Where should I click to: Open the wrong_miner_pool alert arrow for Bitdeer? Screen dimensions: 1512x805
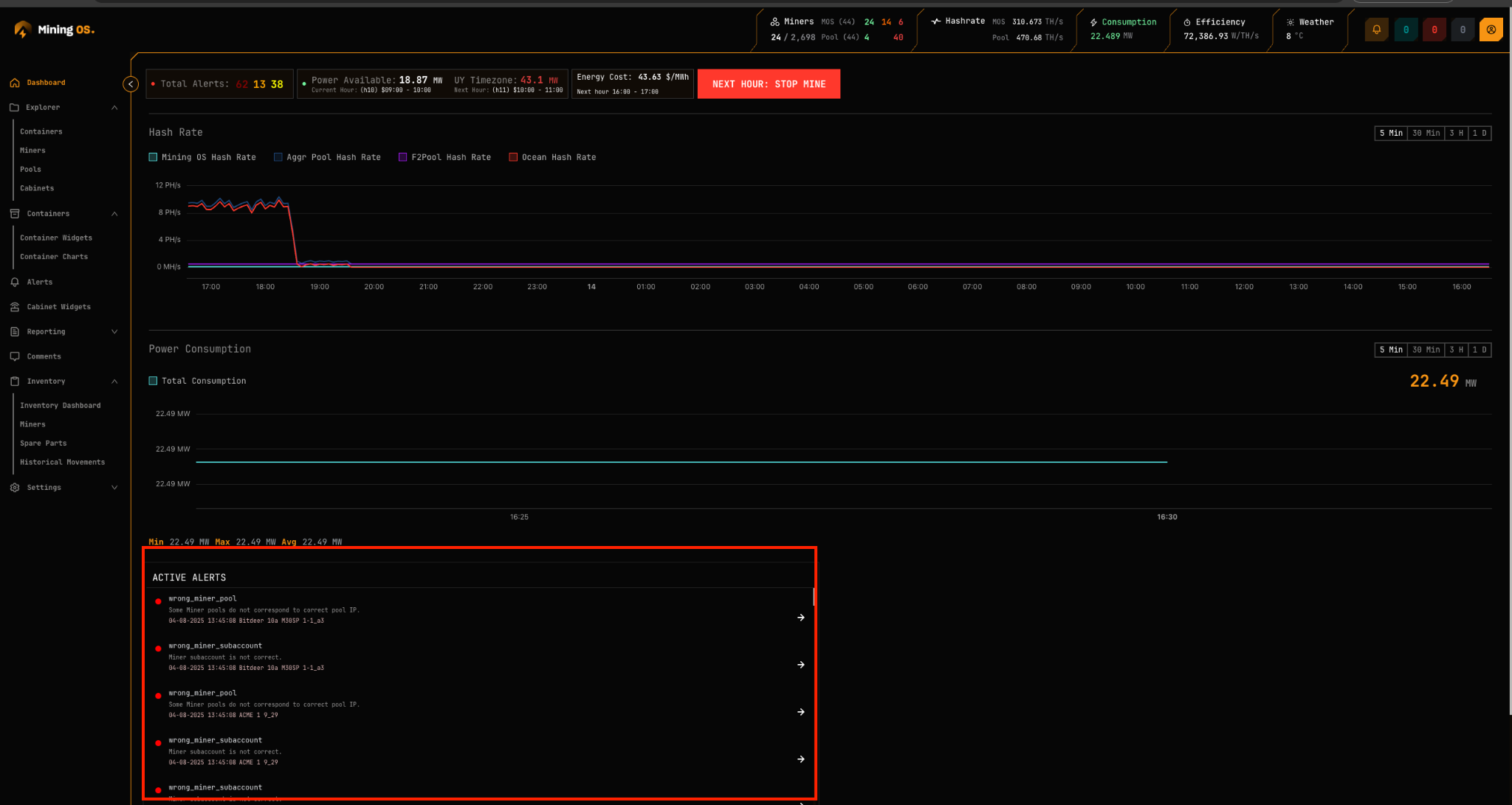800,618
